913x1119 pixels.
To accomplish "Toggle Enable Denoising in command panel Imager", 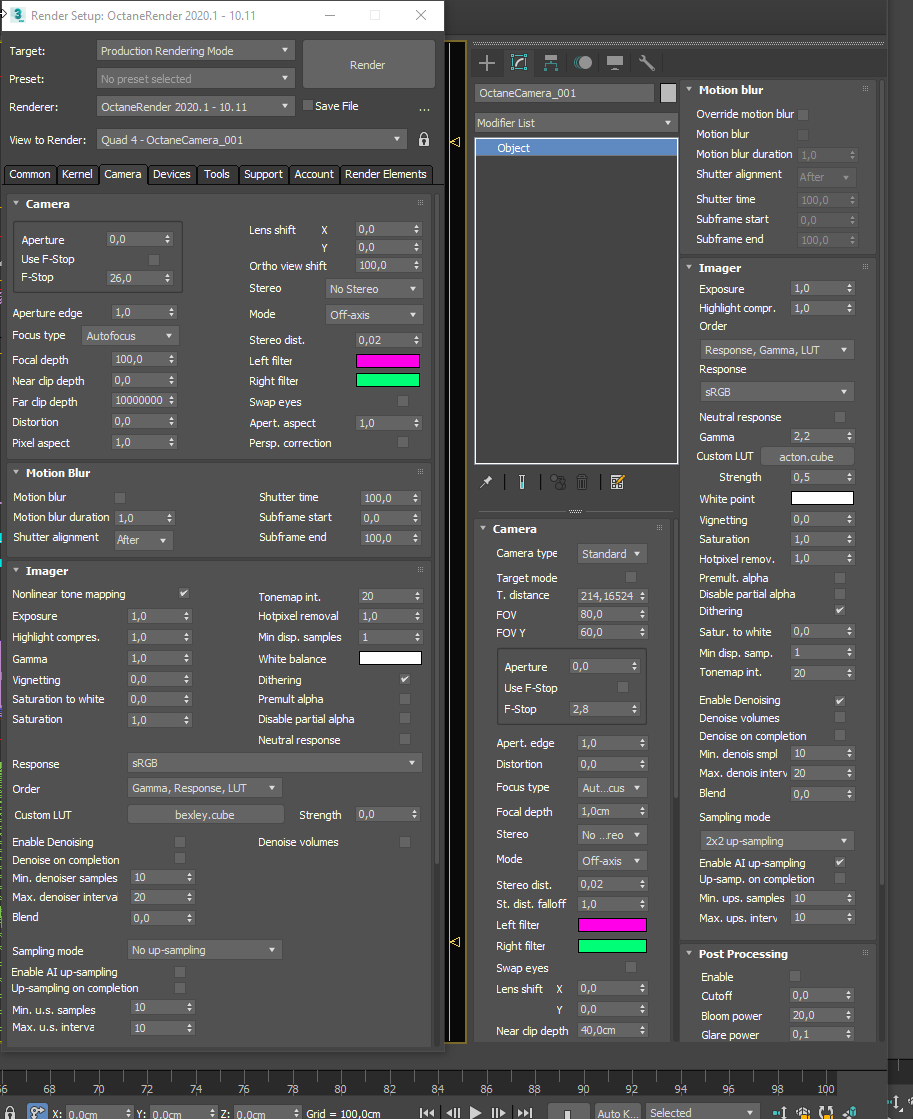I will click(839, 700).
